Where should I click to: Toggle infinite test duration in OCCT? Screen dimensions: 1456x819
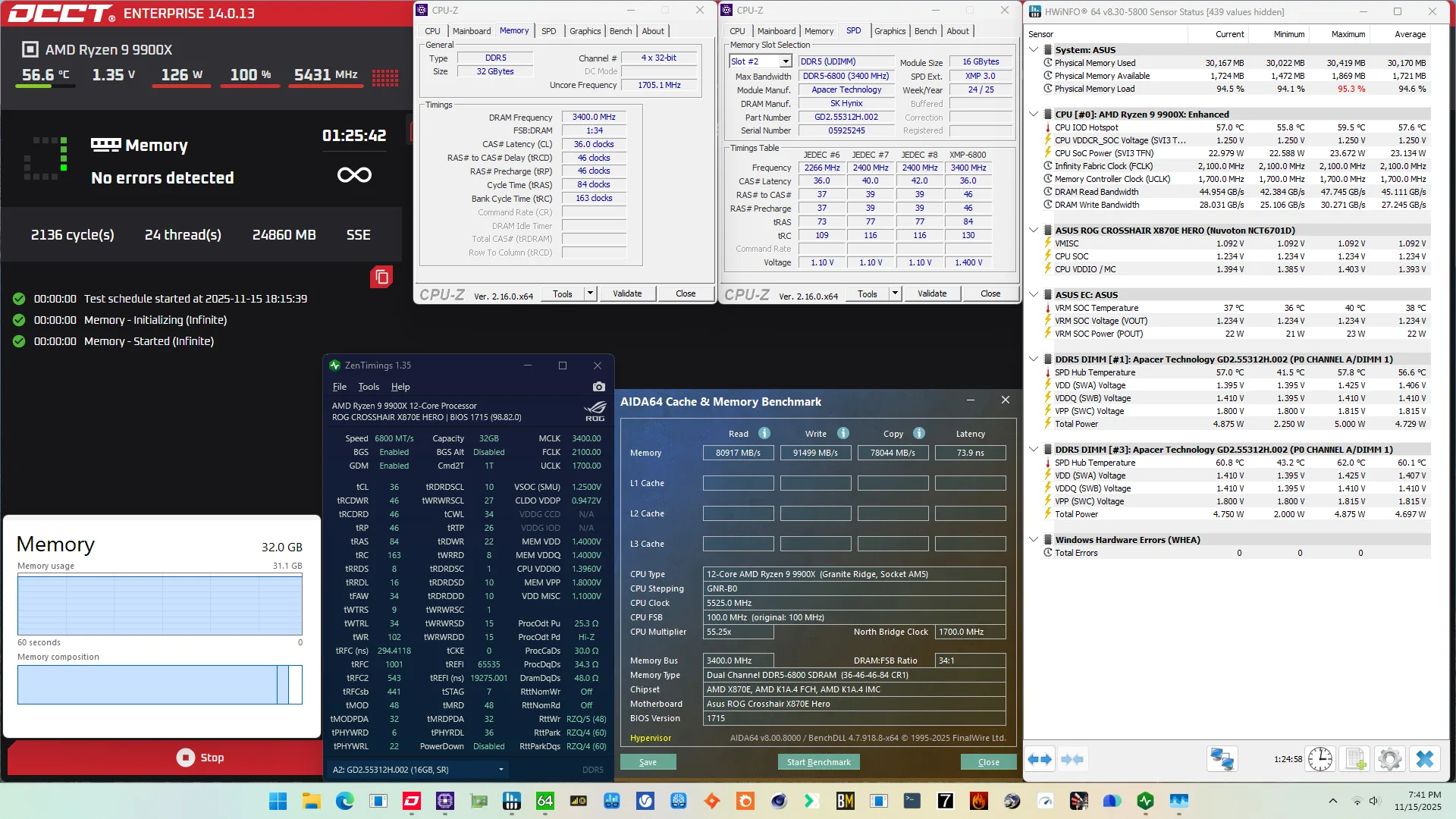[354, 174]
